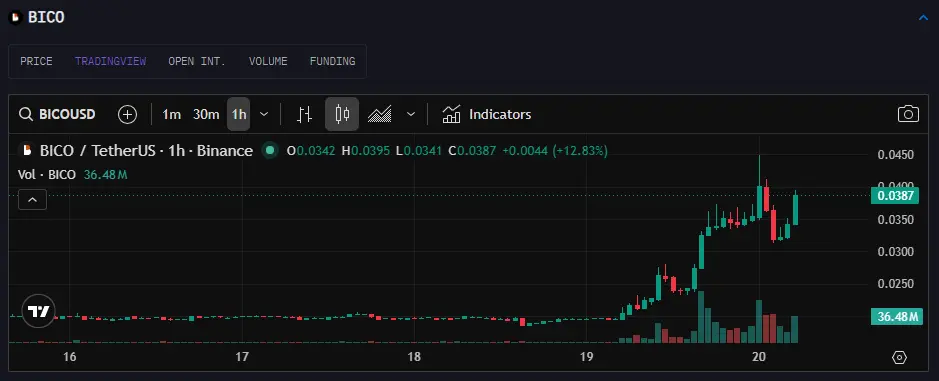The height and width of the screenshot is (381, 939).
Task: Add a comparison symbol with plus icon
Action: point(128,114)
